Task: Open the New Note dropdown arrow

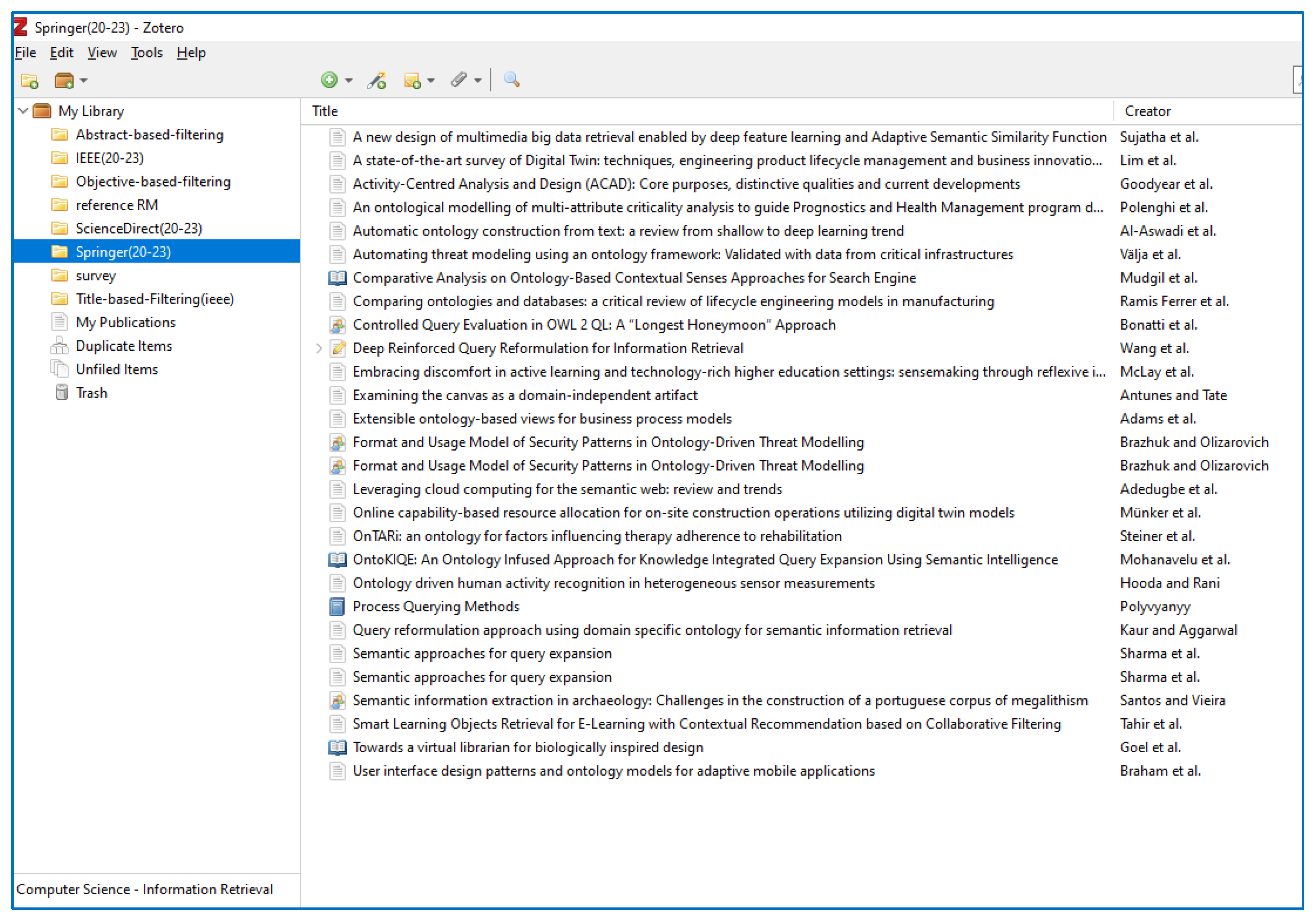Action: (431, 80)
